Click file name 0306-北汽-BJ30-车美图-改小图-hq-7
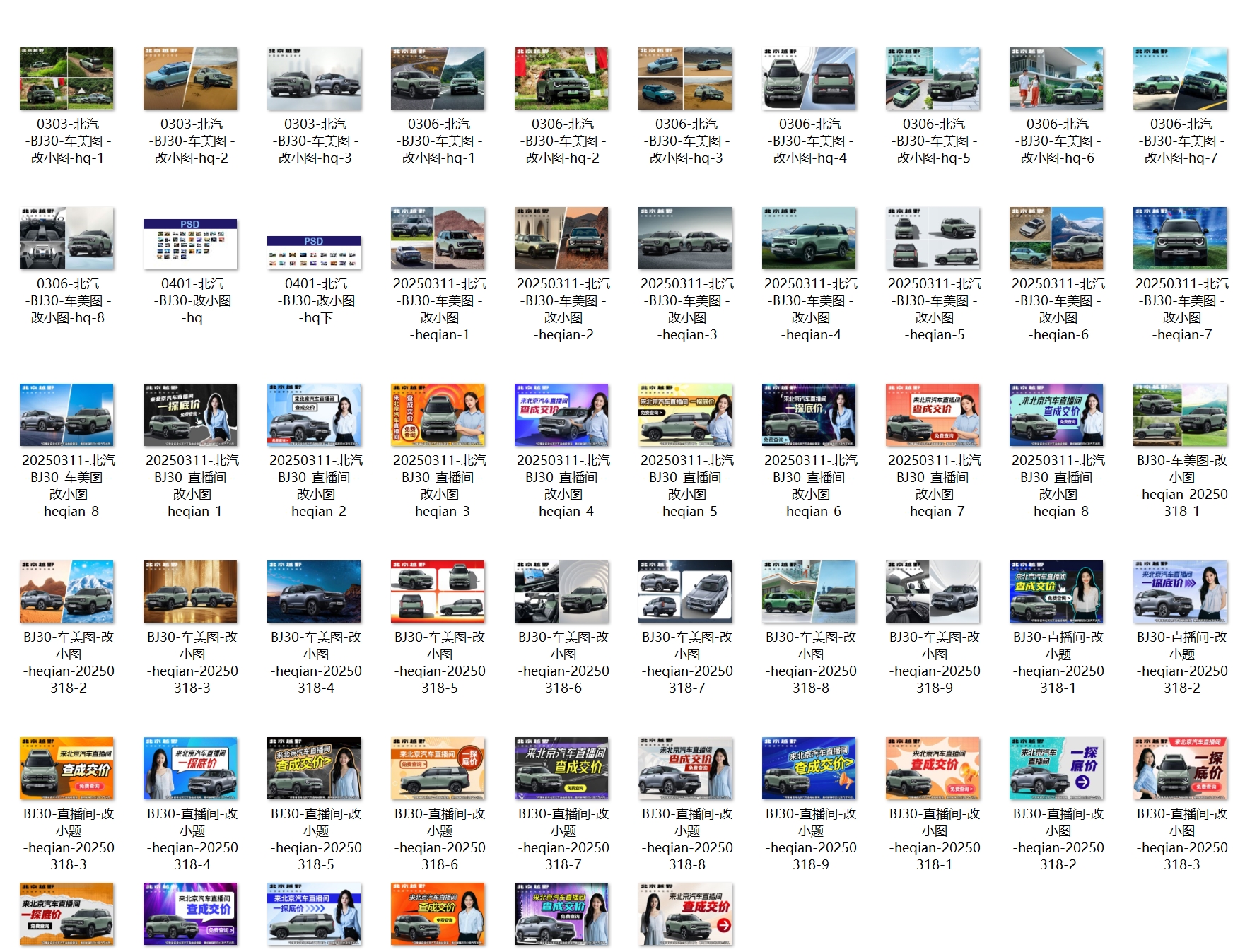Screen dimensions: 1245x952 pos(1181,141)
